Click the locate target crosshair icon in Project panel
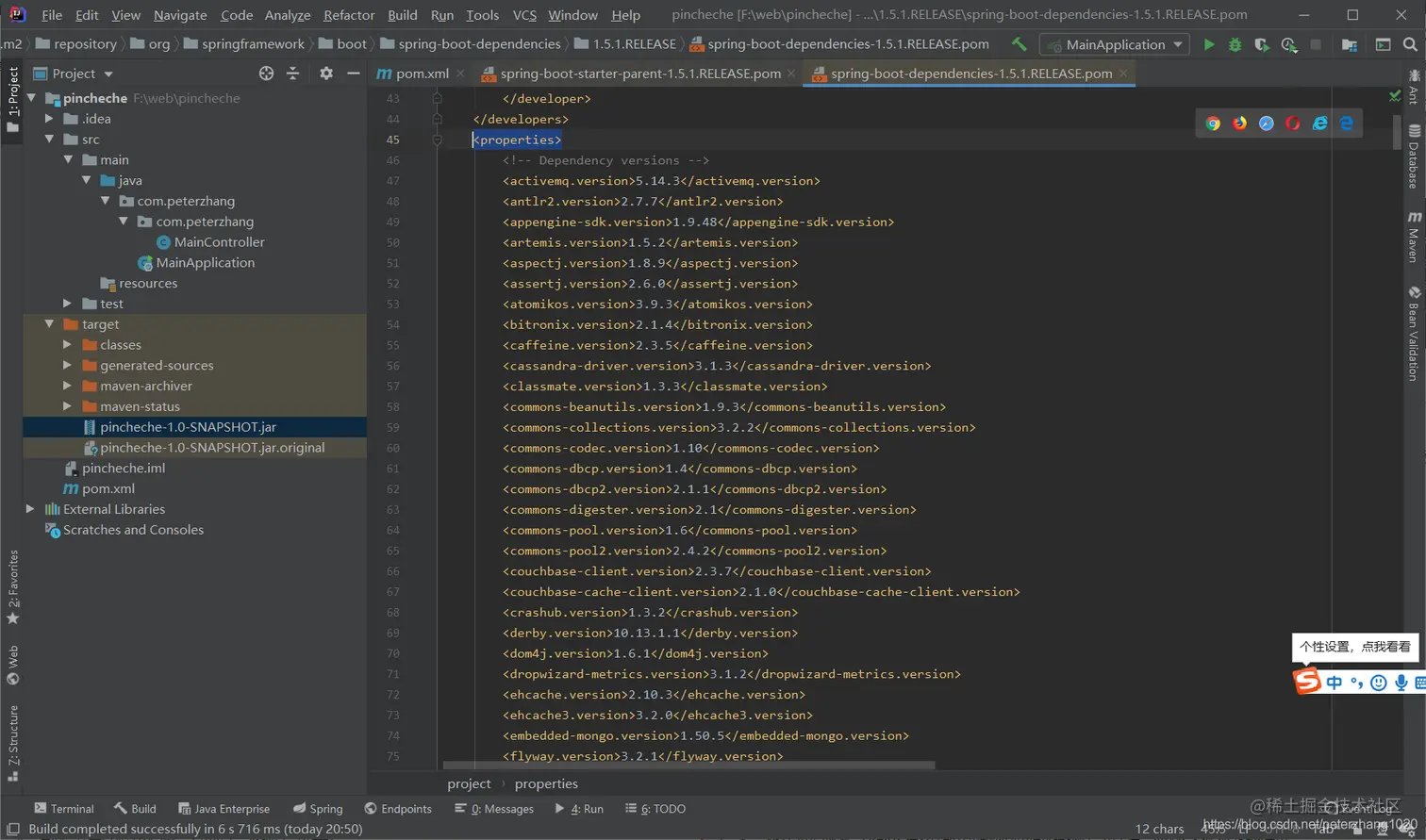The image size is (1426, 840). coord(266,74)
